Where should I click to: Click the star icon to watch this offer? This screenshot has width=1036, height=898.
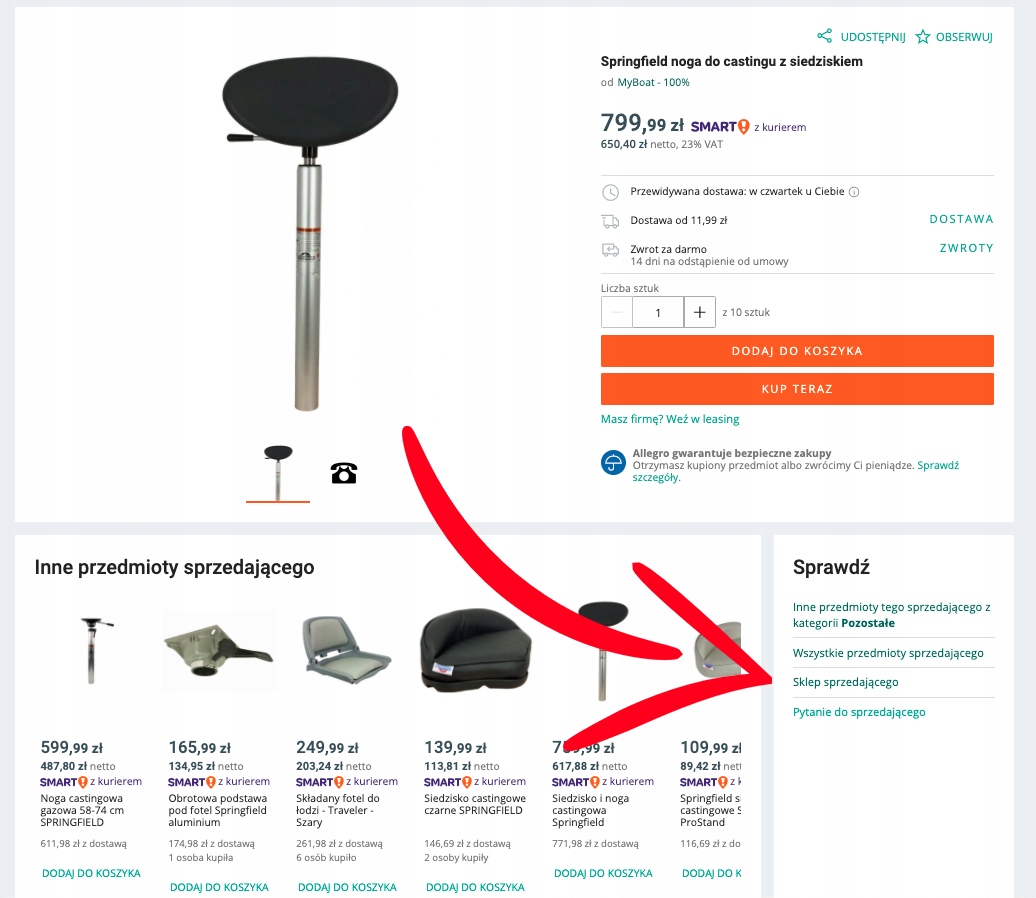(922, 37)
